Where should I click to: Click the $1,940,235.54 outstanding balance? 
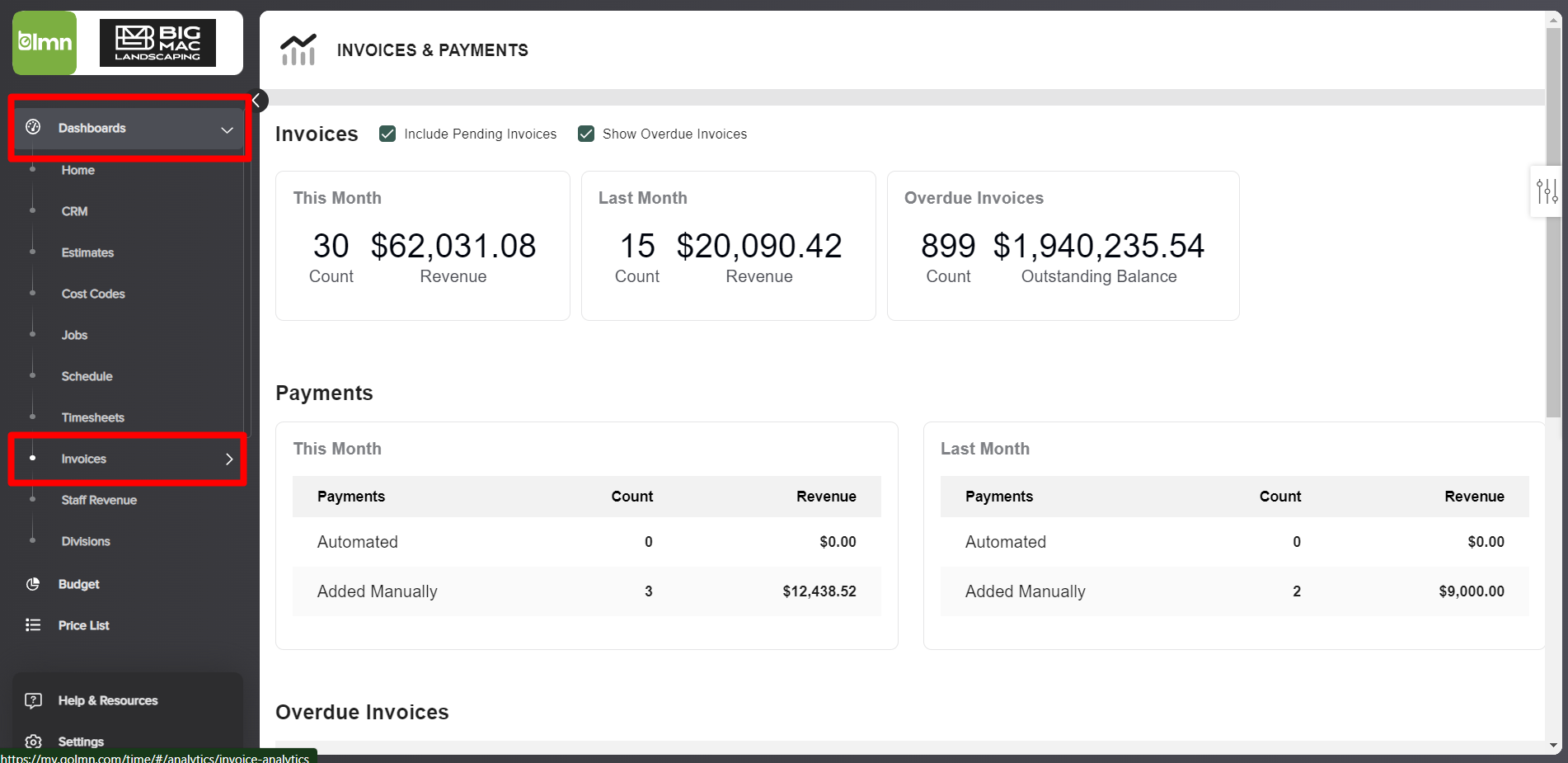[x=1099, y=246]
